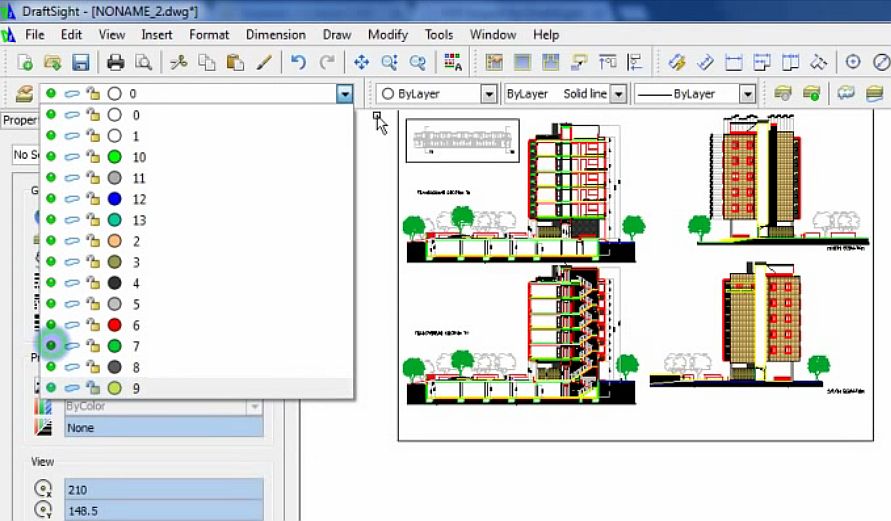Image resolution: width=891 pixels, height=521 pixels.
Task: Collapse the layer dropdown arrow
Action: tap(344, 94)
